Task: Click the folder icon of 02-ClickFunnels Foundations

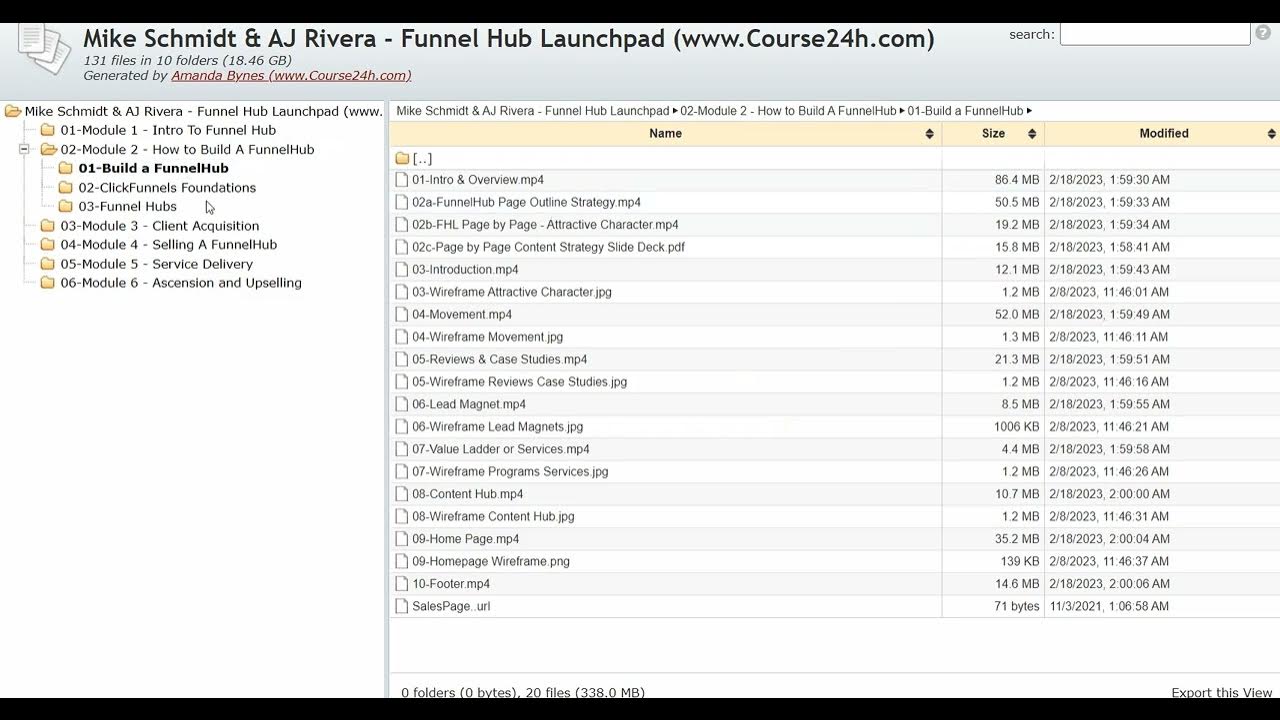Action: coord(66,188)
